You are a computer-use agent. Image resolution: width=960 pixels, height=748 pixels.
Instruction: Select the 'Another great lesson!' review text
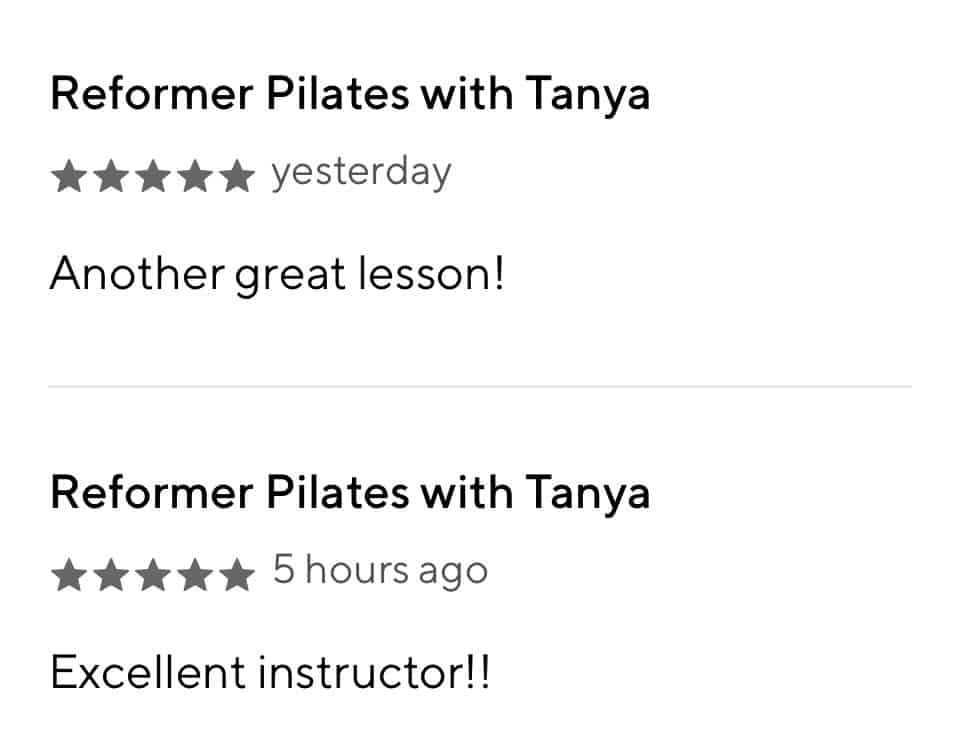277,274
